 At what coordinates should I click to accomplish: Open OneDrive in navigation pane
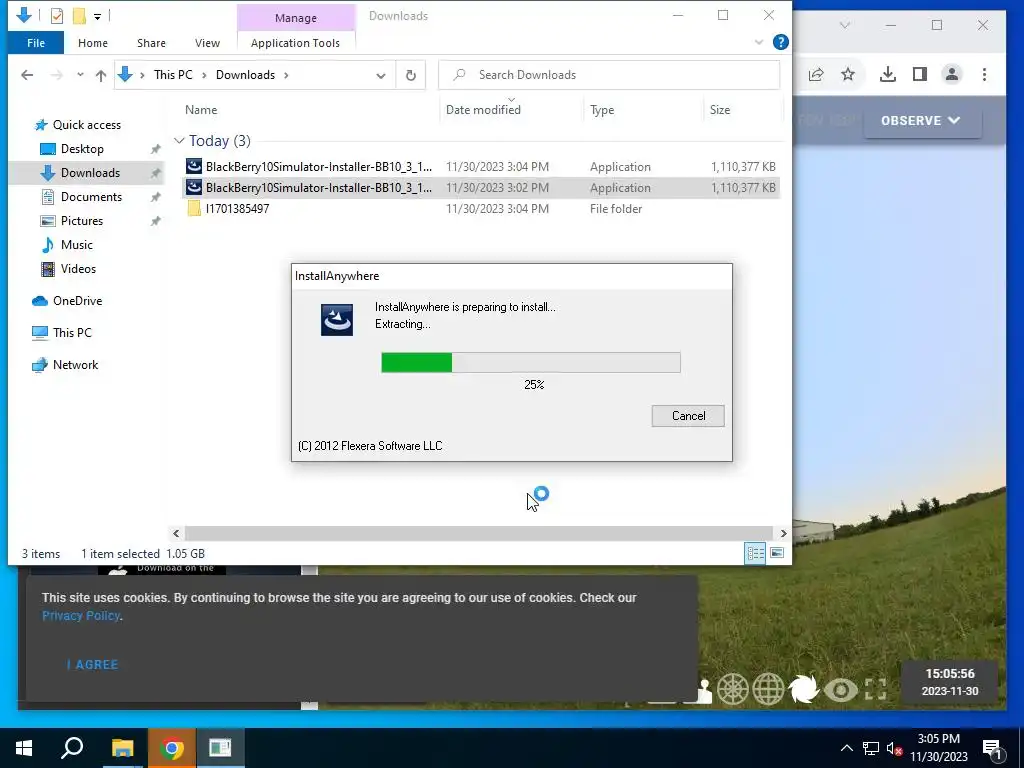(77, 301)
